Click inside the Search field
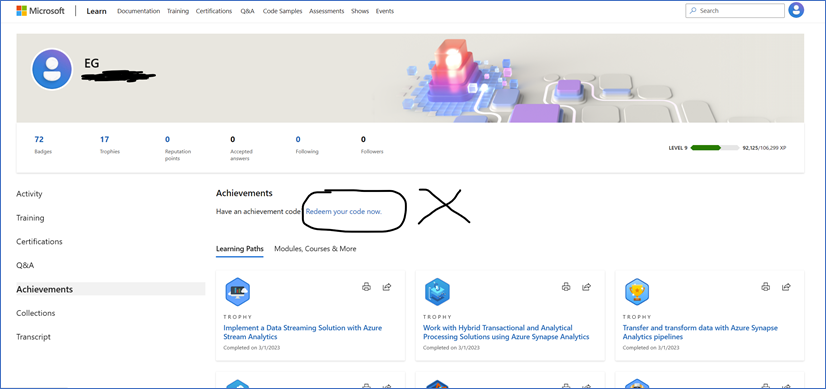This screenshot has width=826, height=389. 735,11
